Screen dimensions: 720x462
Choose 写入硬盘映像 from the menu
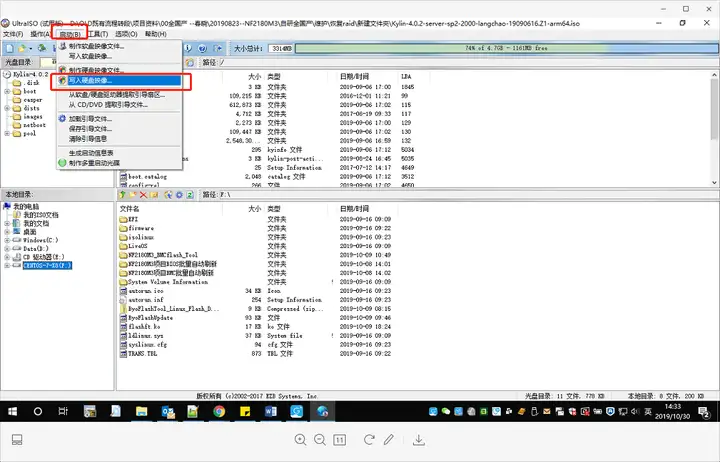pyautogui.click(x=119, y=81)
